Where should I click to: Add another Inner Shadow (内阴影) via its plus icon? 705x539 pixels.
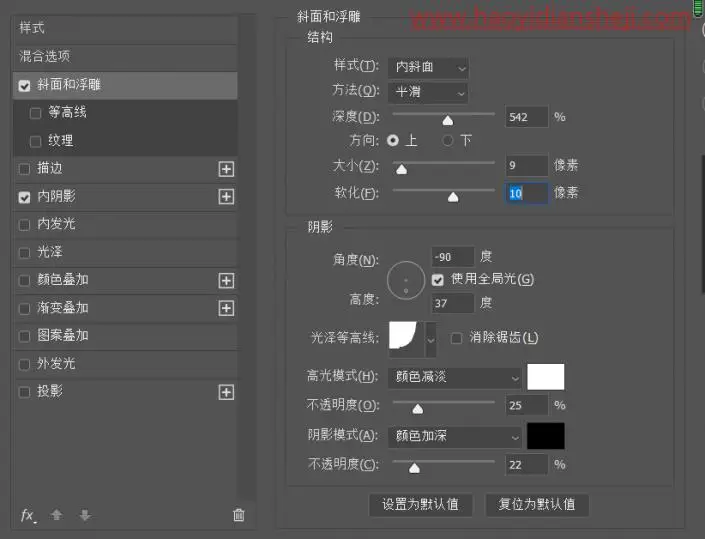pyautogui.click(x=226, y=196)
